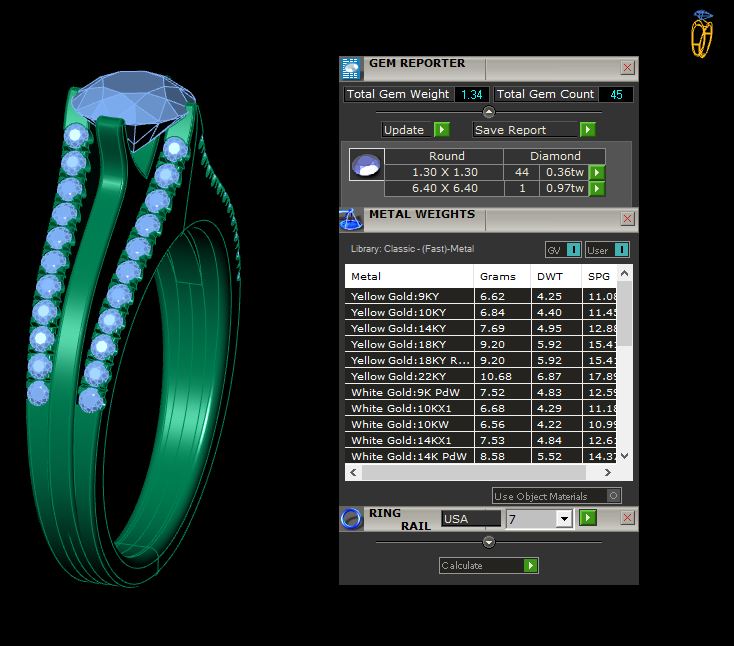
Task: Click the Library: Classic - (Fast)-Metal label
Action: tap(412, 249)
